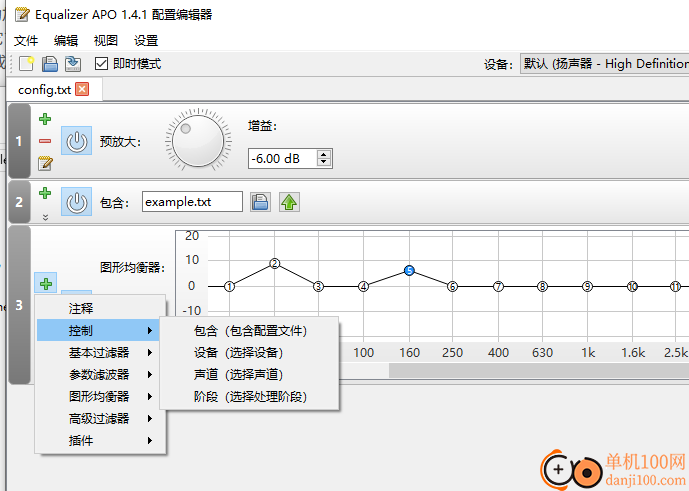Click the 400 frequency label
This screenshot has width=689, height=491.
498,353
